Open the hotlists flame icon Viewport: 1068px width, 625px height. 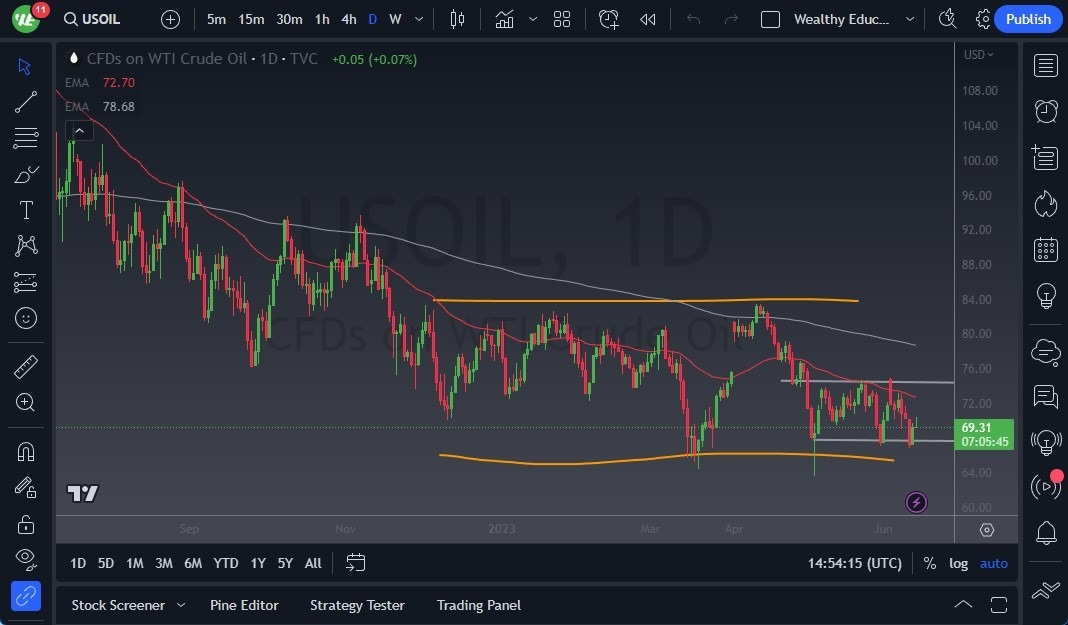pos(1046,204)
